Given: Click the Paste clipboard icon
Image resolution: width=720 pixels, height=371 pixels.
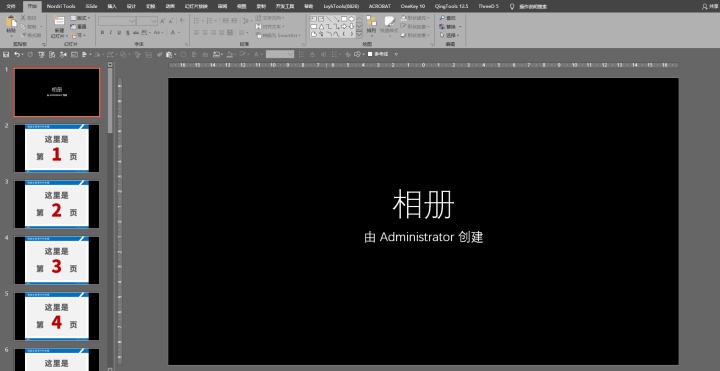Looking at the screenshot, I should (11, 21).
